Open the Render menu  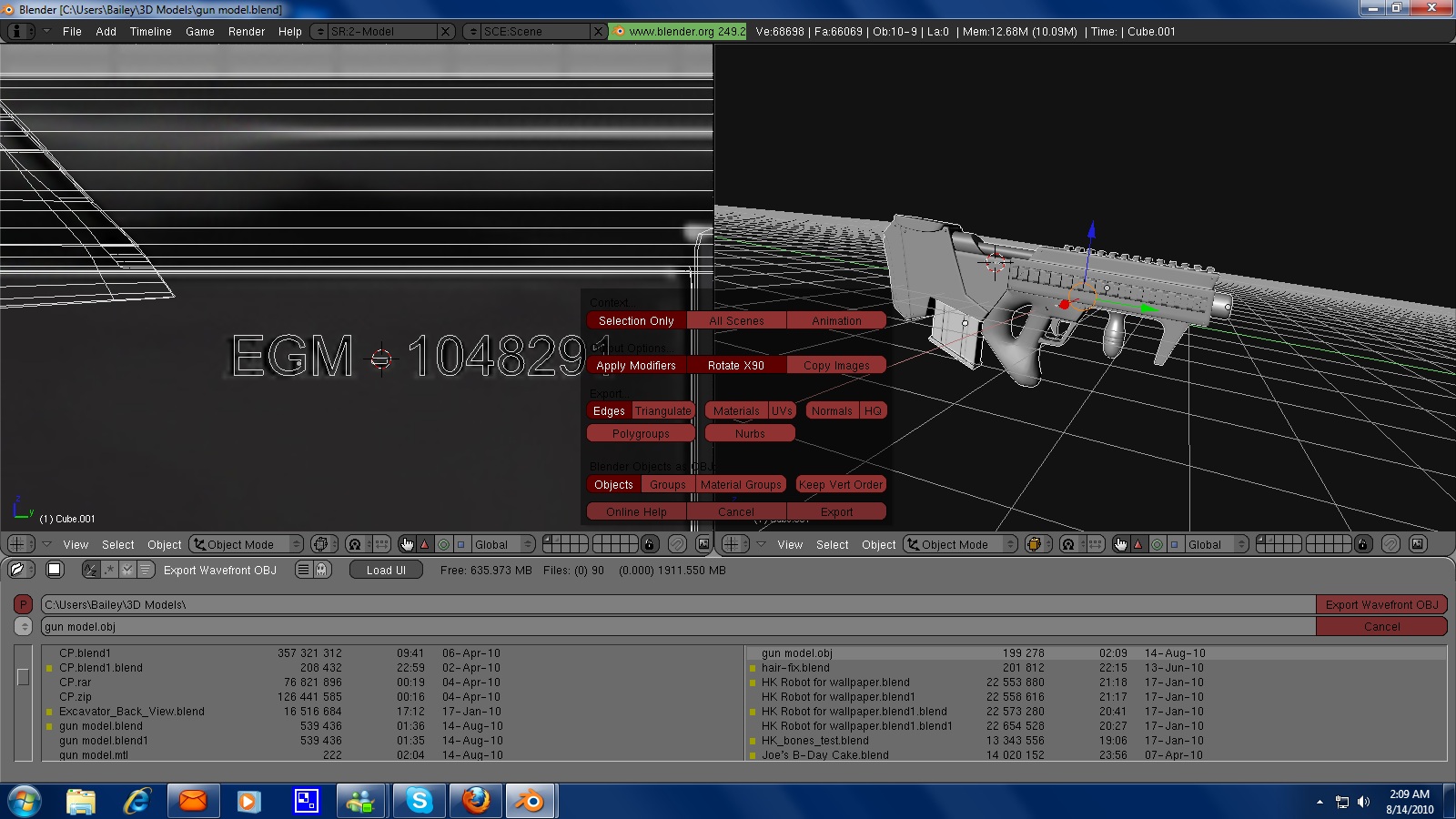(x=246, y=32)
